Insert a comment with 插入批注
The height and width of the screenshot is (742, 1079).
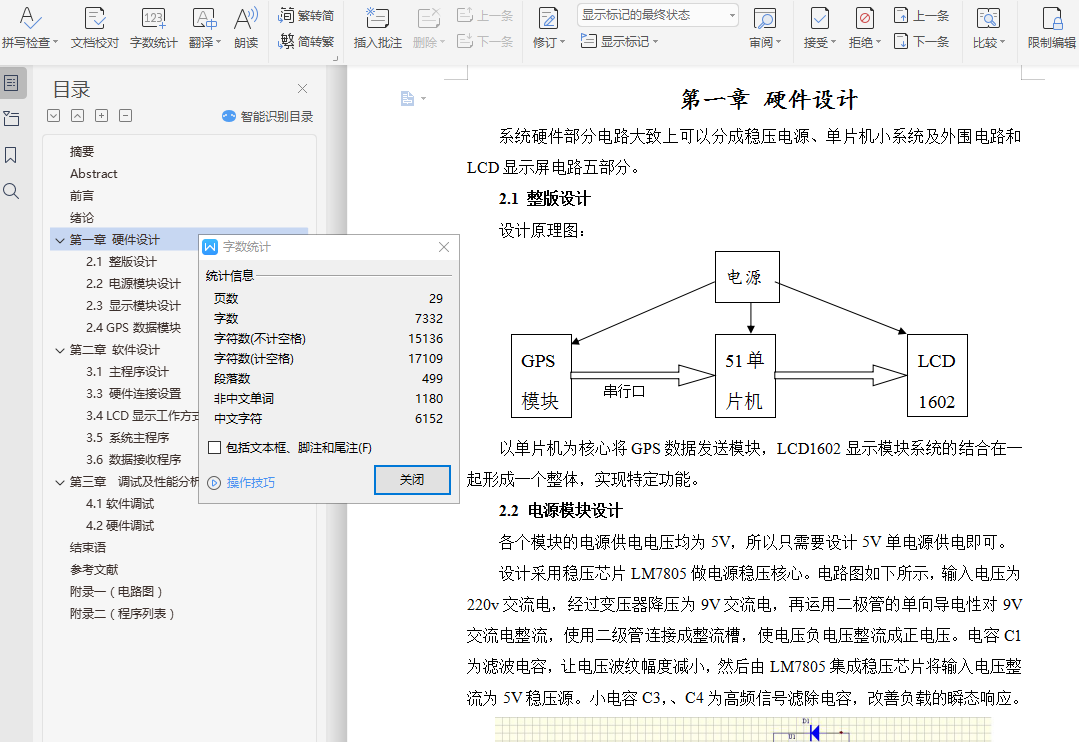[x=377, y=28]
